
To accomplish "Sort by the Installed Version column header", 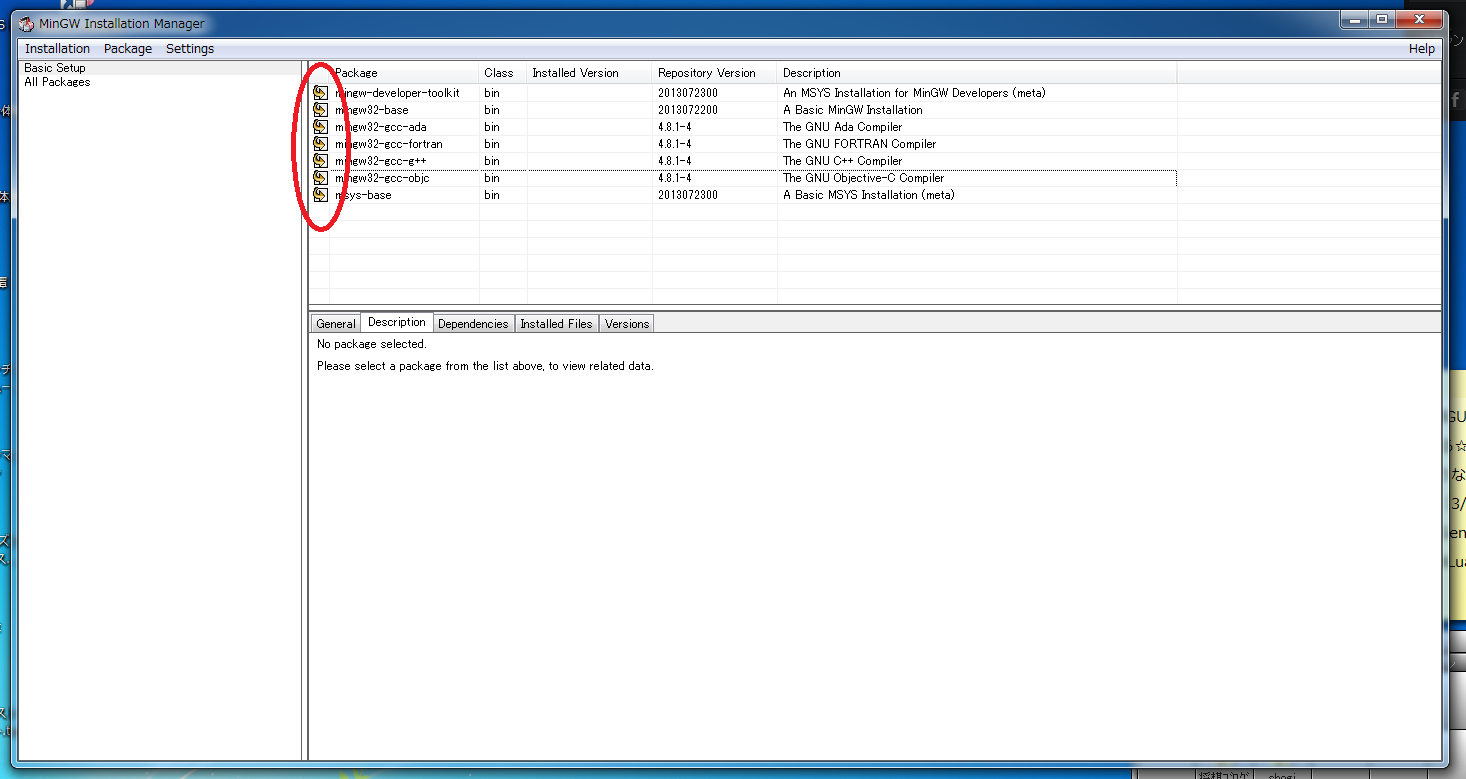I will 590,73.
